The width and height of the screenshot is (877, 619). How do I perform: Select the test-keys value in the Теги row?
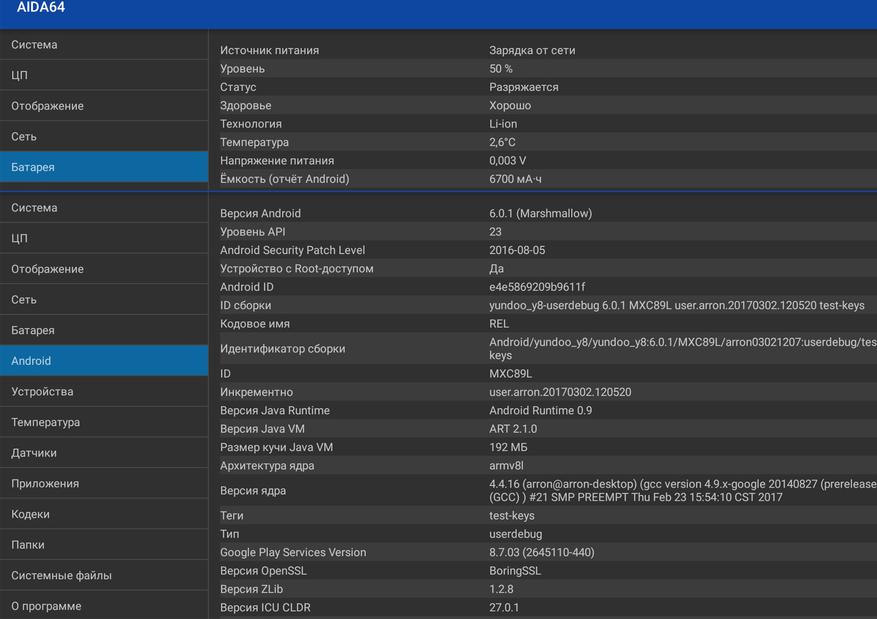[x=512, y=516]
